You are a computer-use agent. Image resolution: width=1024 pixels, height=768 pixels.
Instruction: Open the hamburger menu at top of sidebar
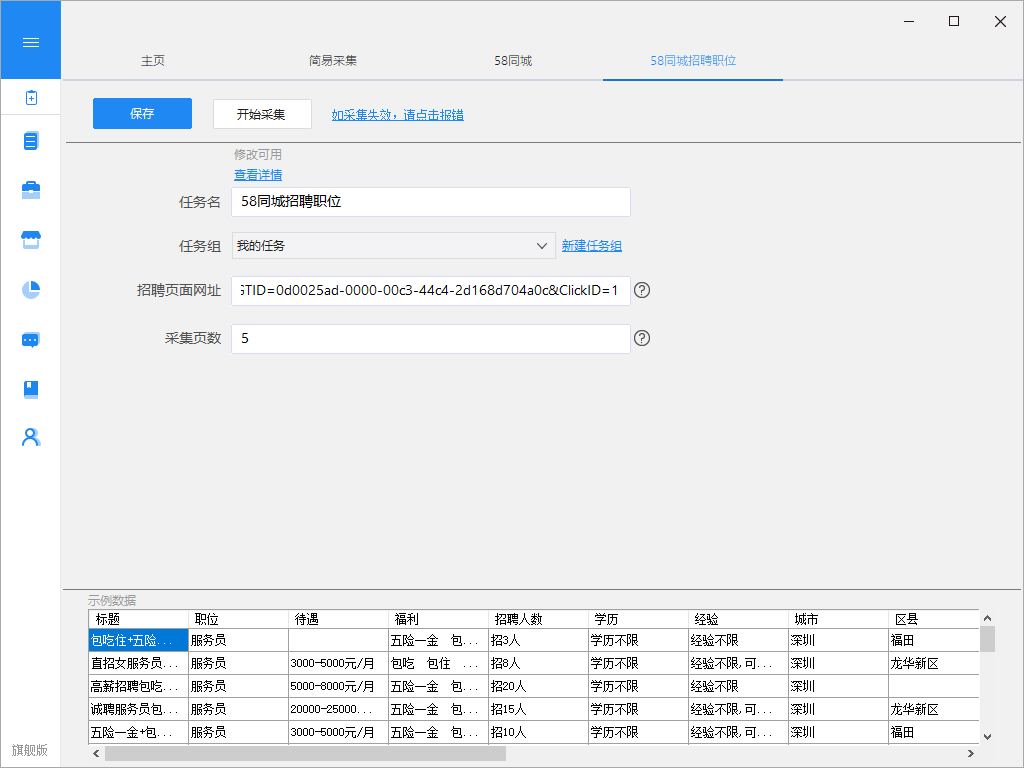tap(31, 42)
